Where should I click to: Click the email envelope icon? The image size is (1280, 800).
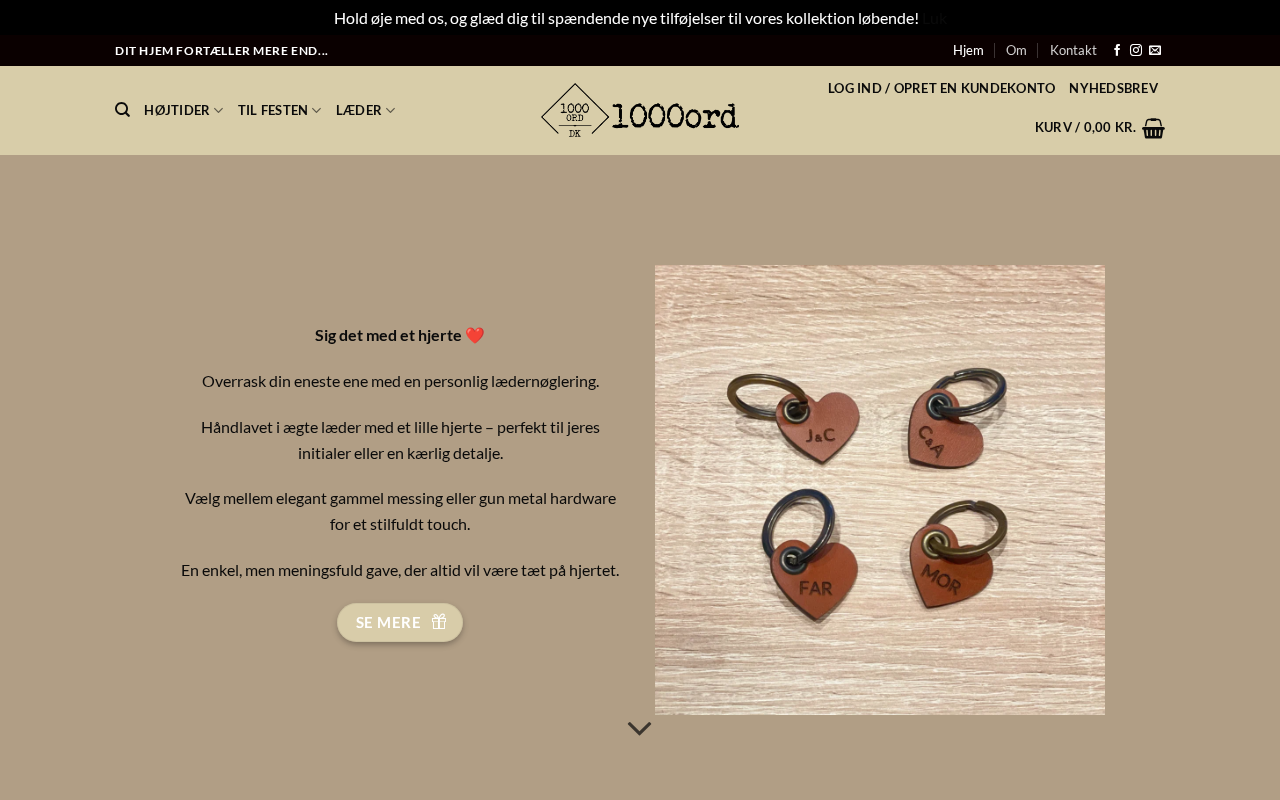pos(1155,50)
